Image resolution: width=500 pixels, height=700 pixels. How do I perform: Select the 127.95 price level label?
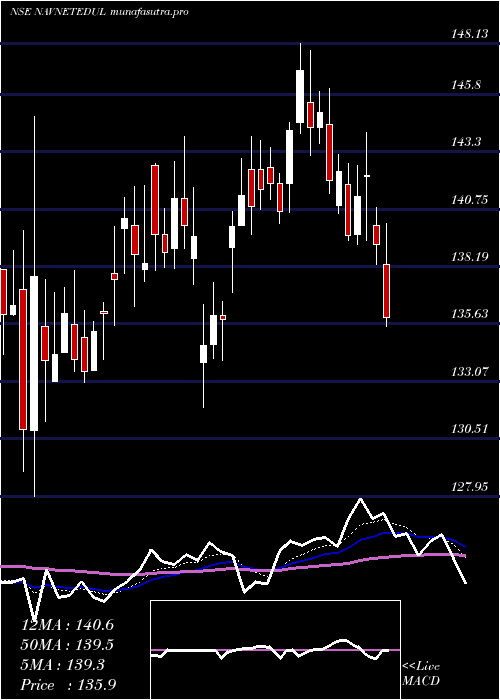pyautogui.click(x=469, y=486)
